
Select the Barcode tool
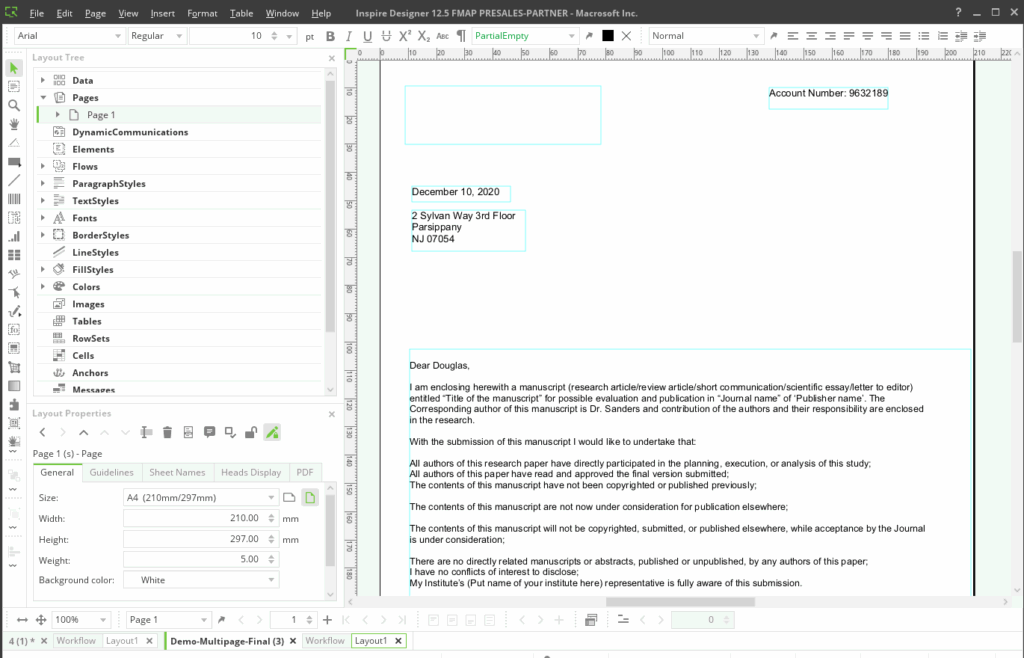(x=14, y=199)
